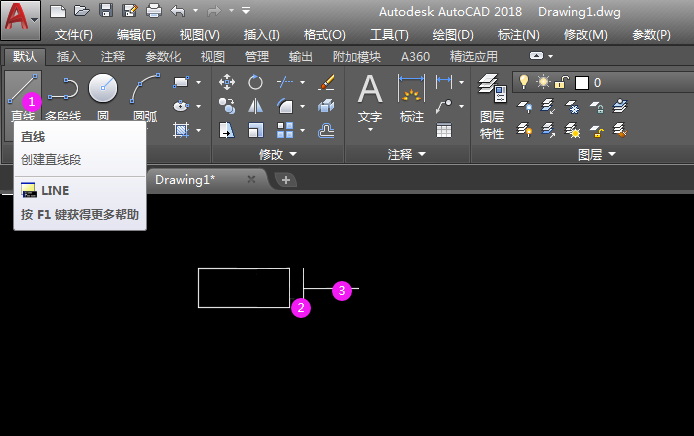Image resolution: width=694 pixels, height=436 pixels.
Task: Turn off a layer with Off icon
Action: [x=524, y=106]
